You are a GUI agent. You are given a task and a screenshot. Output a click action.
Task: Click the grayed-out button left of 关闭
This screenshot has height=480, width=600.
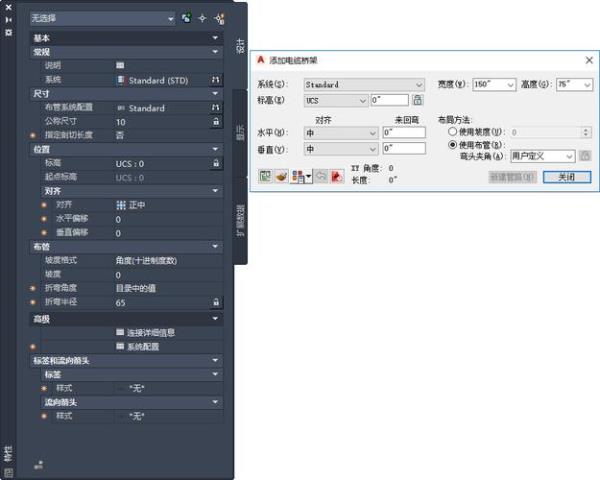tap(512, 177)
